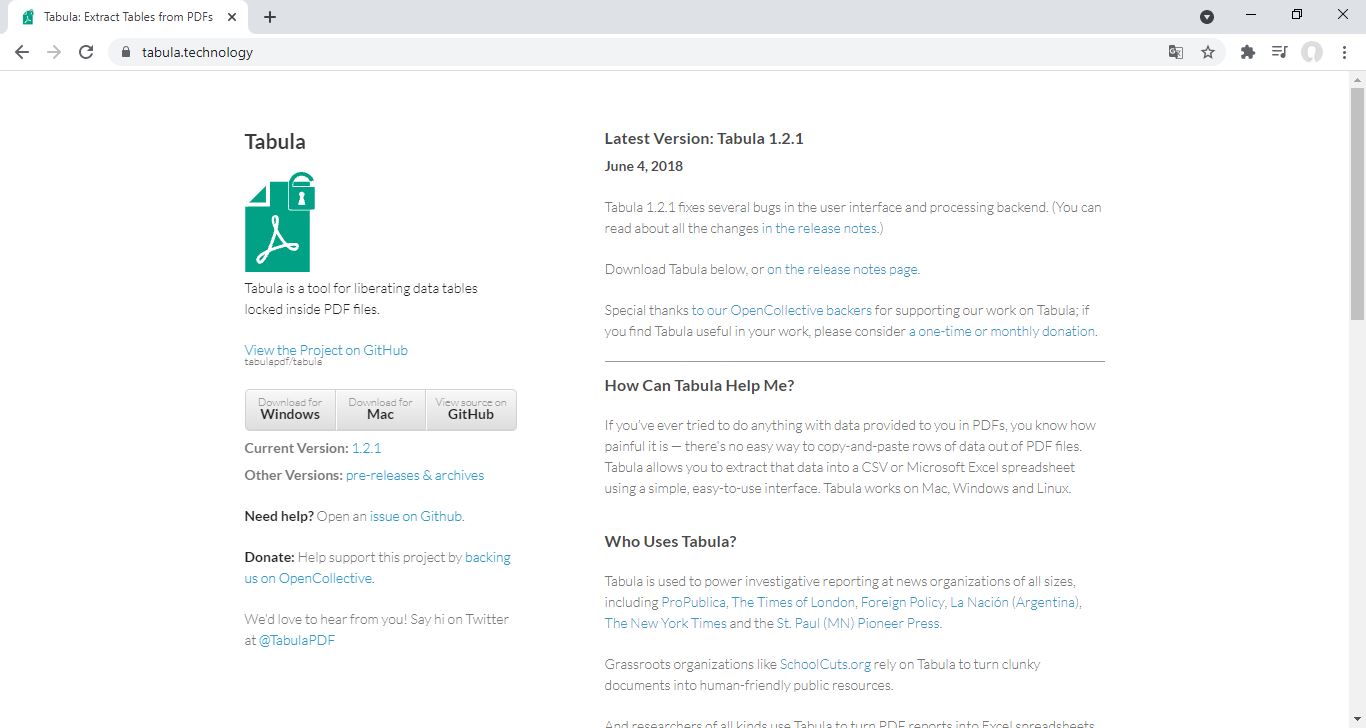The width and height of the screenshot is (1366, 728).
Task: Restore down the Chrome window
Action: [x=1297, y=15]
